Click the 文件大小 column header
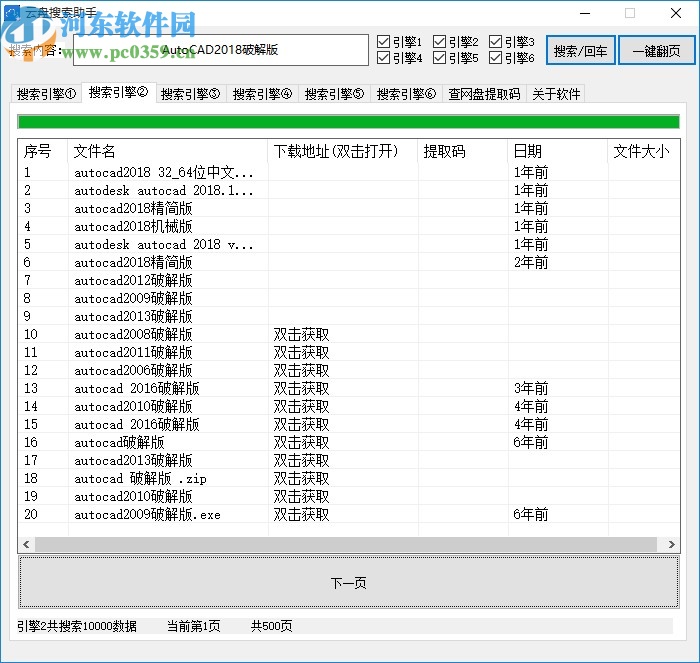Image resolution: width=700 pixels, height=663 pixels. (x=644, y=151)
